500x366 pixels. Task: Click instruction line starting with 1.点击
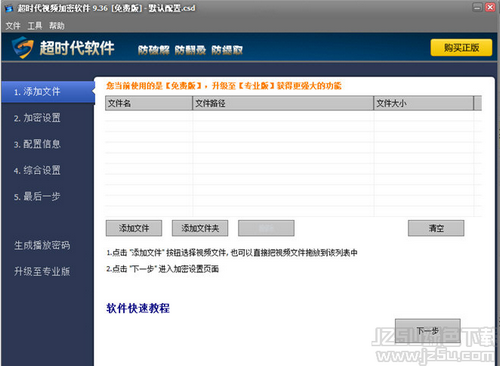tap(232, 253)
